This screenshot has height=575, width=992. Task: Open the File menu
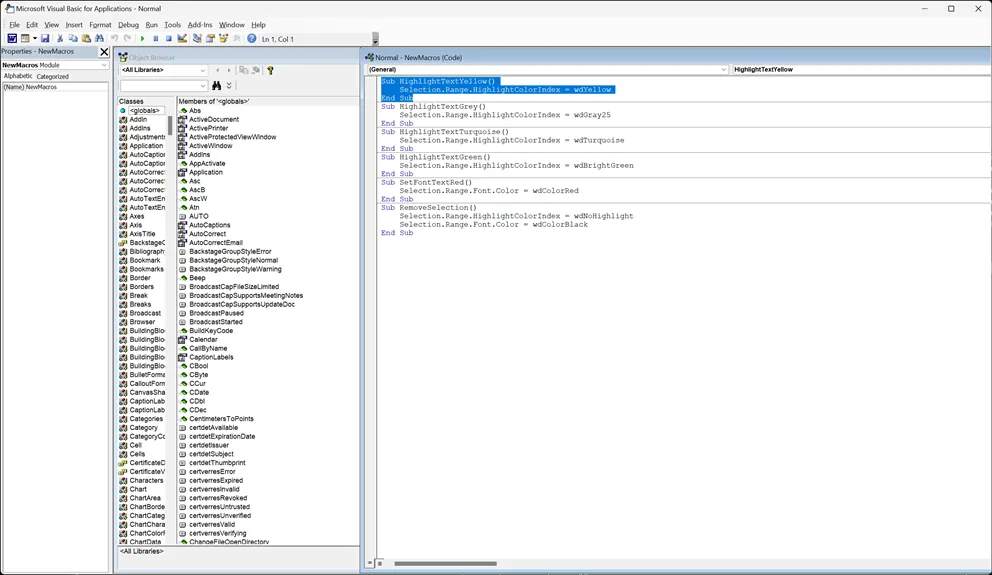[x=14, y=25]
